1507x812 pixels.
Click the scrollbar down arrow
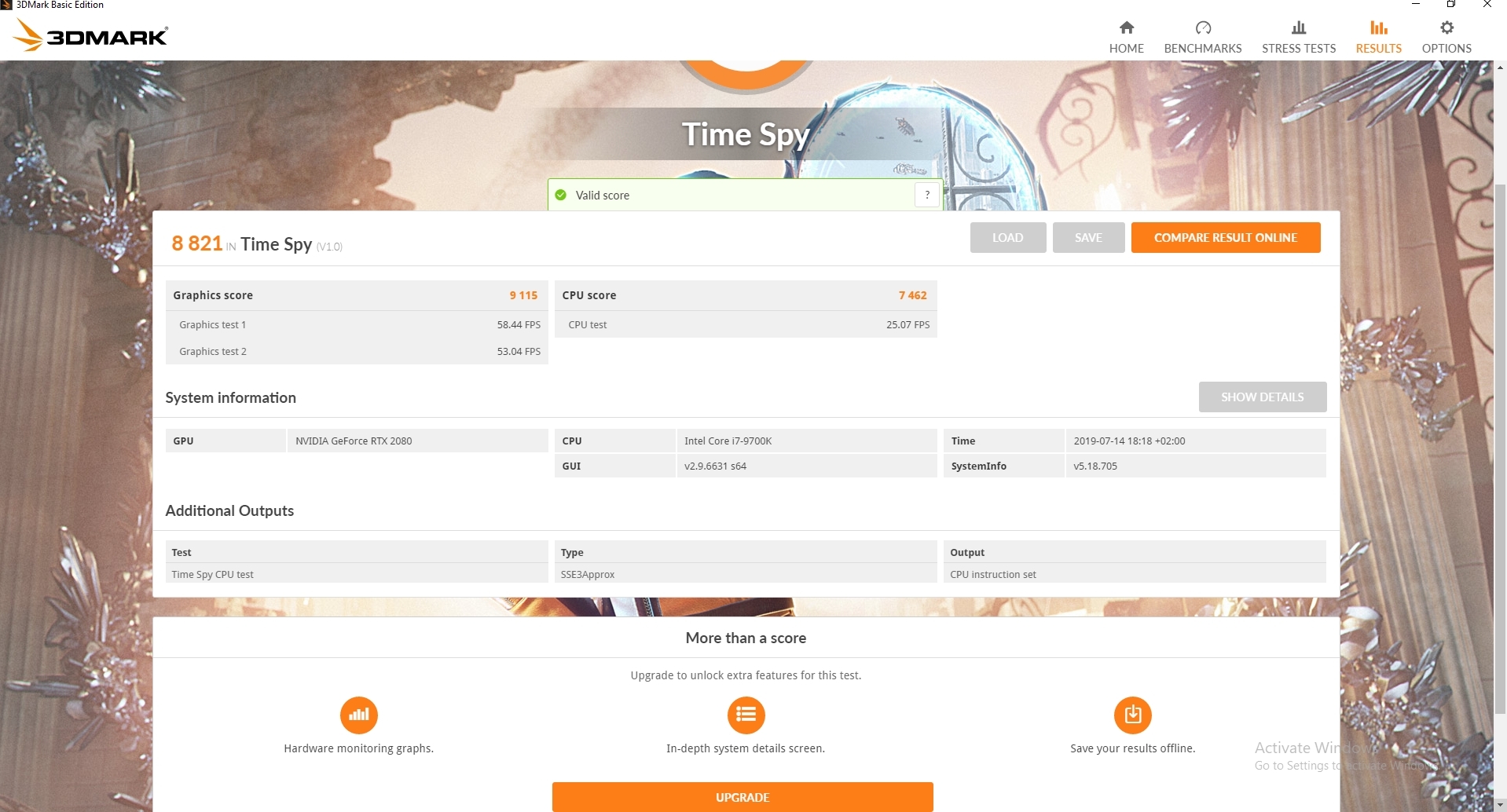coord(1500,805)
